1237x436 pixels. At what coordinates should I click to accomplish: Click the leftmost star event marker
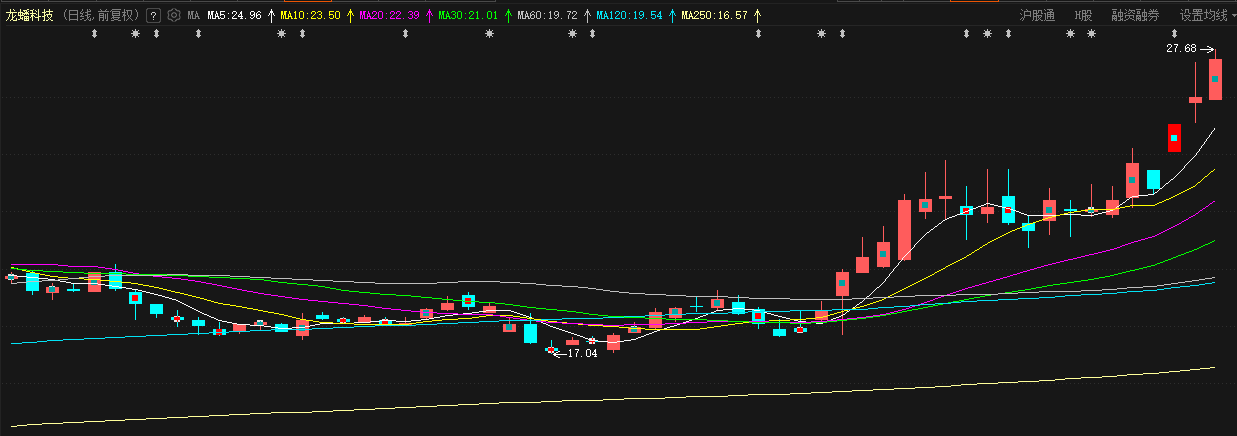tap(136, 34)
